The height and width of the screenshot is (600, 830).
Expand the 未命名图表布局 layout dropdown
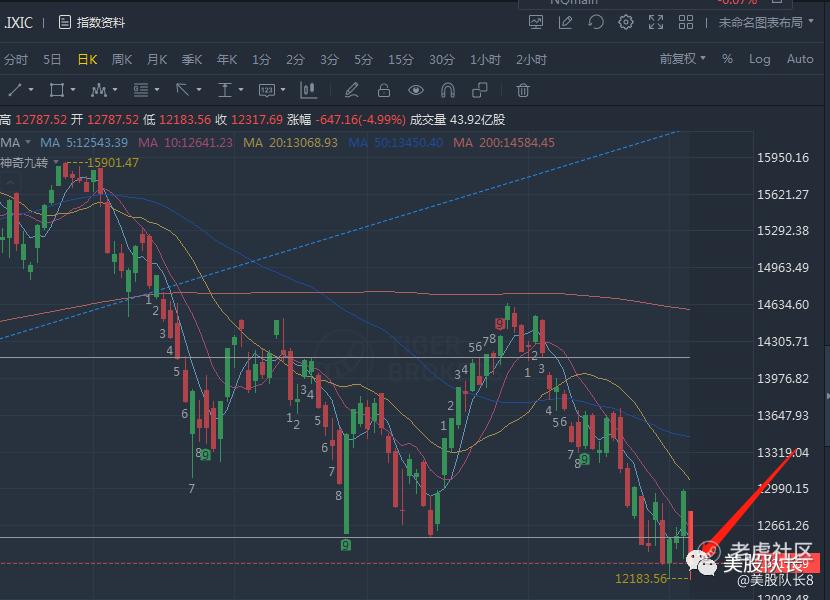(765, 22)
